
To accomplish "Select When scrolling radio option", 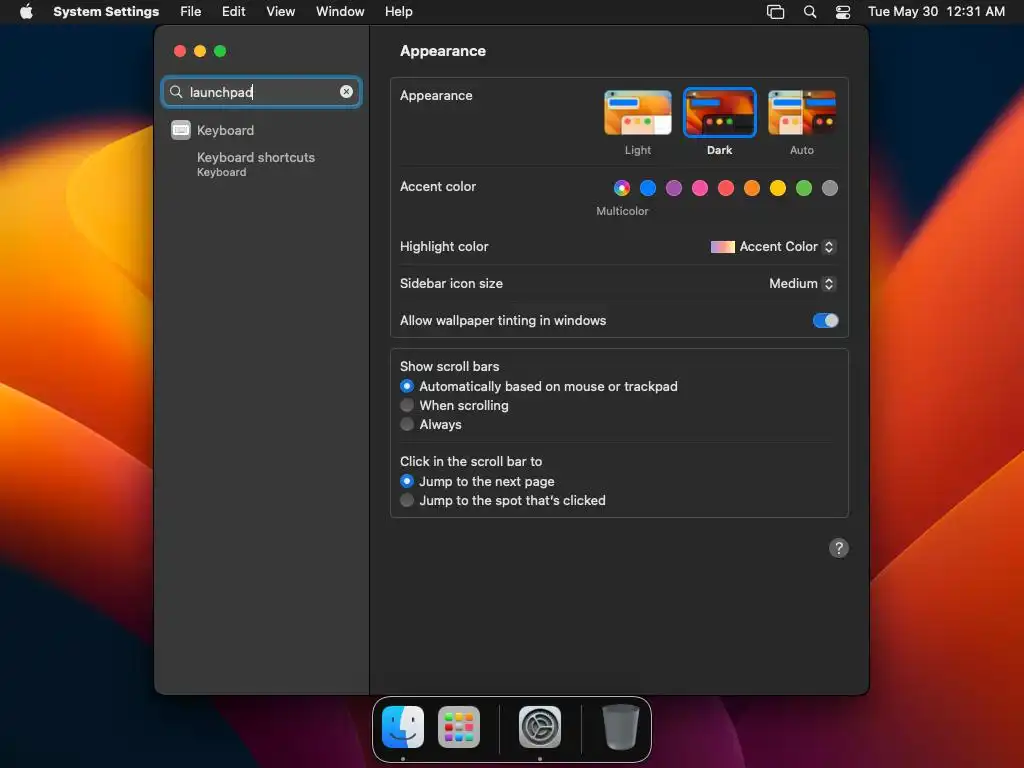I will click(407, 405).
